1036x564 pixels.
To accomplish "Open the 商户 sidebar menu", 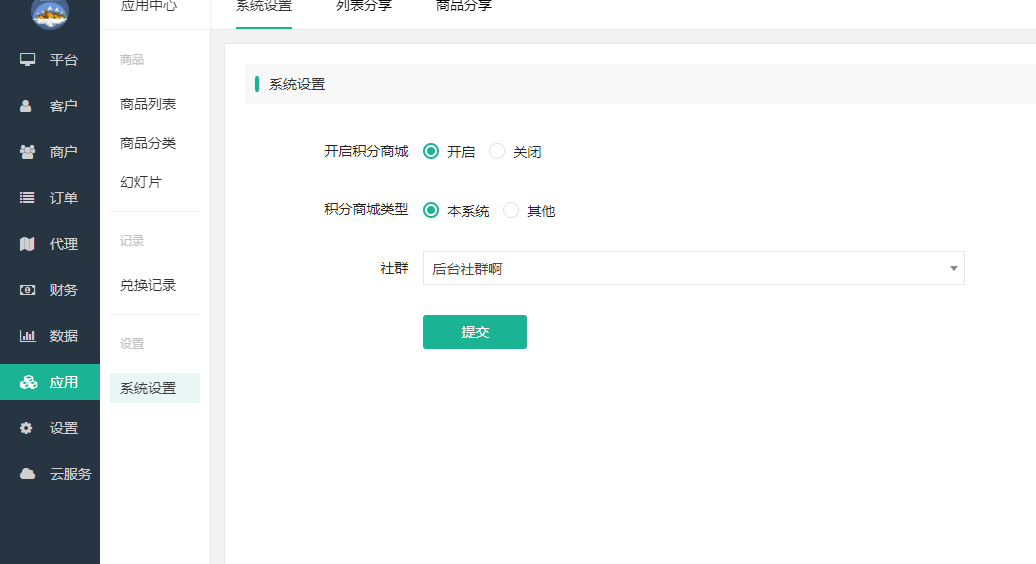I will 50,152.
